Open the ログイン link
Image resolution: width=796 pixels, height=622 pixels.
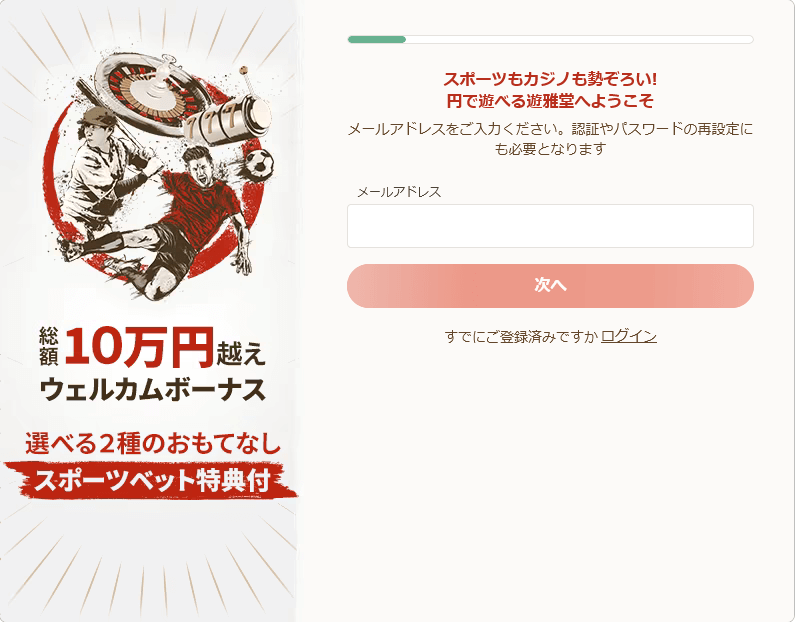coord(628,336)
